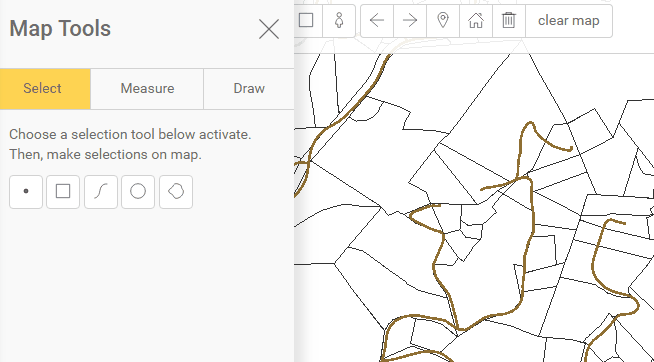
Task: Activate the freehand polygon selection tool
Action: [x=176, y=192]
